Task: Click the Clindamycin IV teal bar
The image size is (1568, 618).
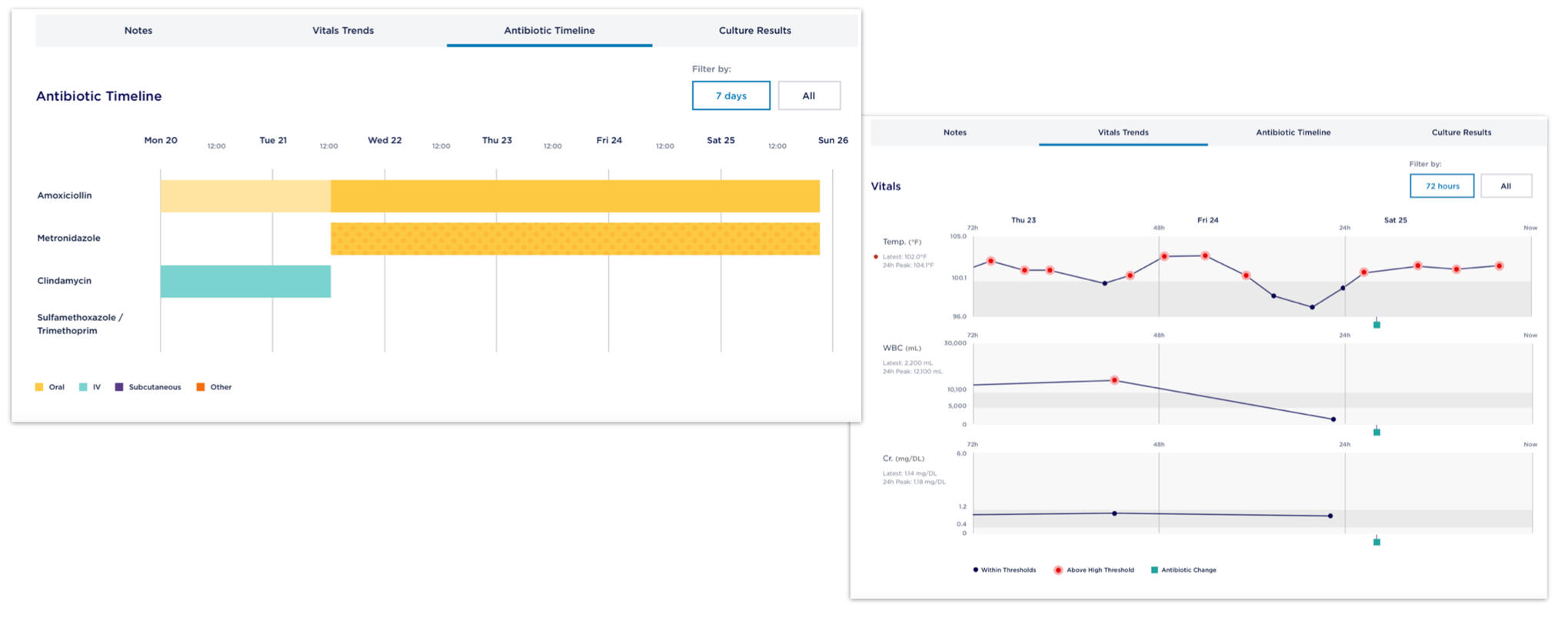Action: [245, 282]
